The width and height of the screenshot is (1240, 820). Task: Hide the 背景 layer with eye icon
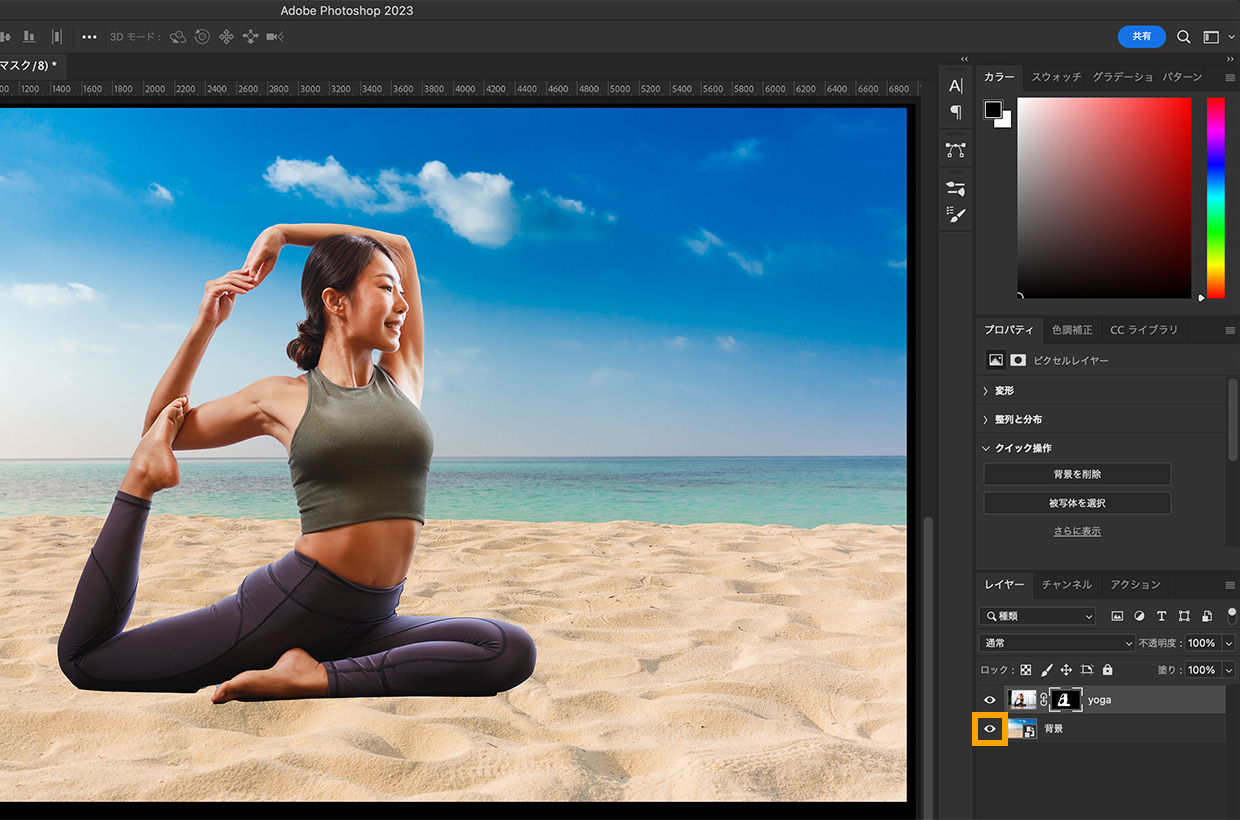(x=990, y=729)
